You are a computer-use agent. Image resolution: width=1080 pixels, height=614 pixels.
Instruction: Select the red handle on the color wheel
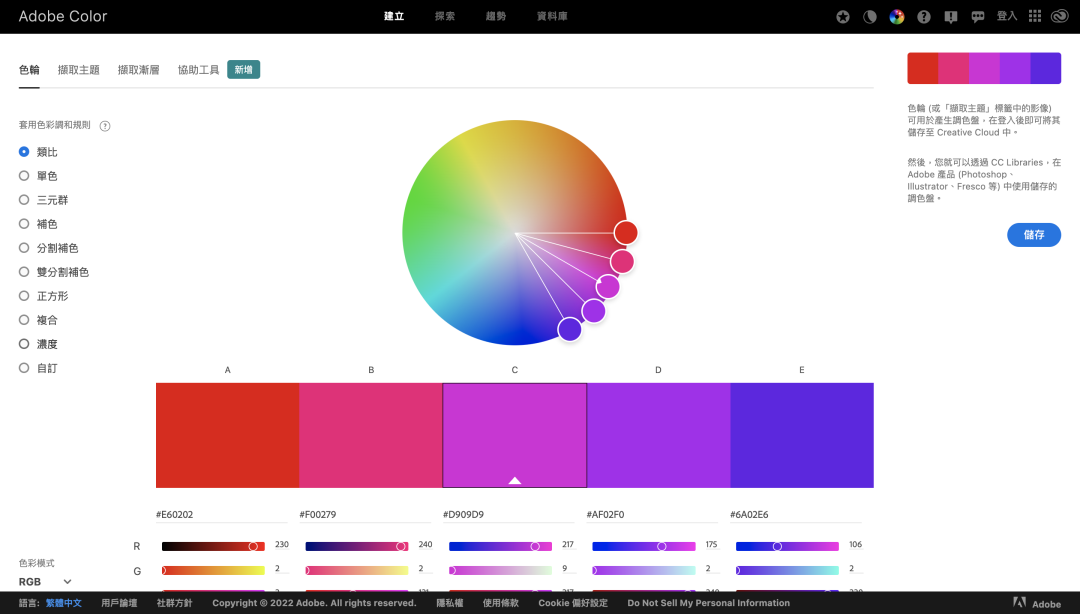(x=625, y=233)
